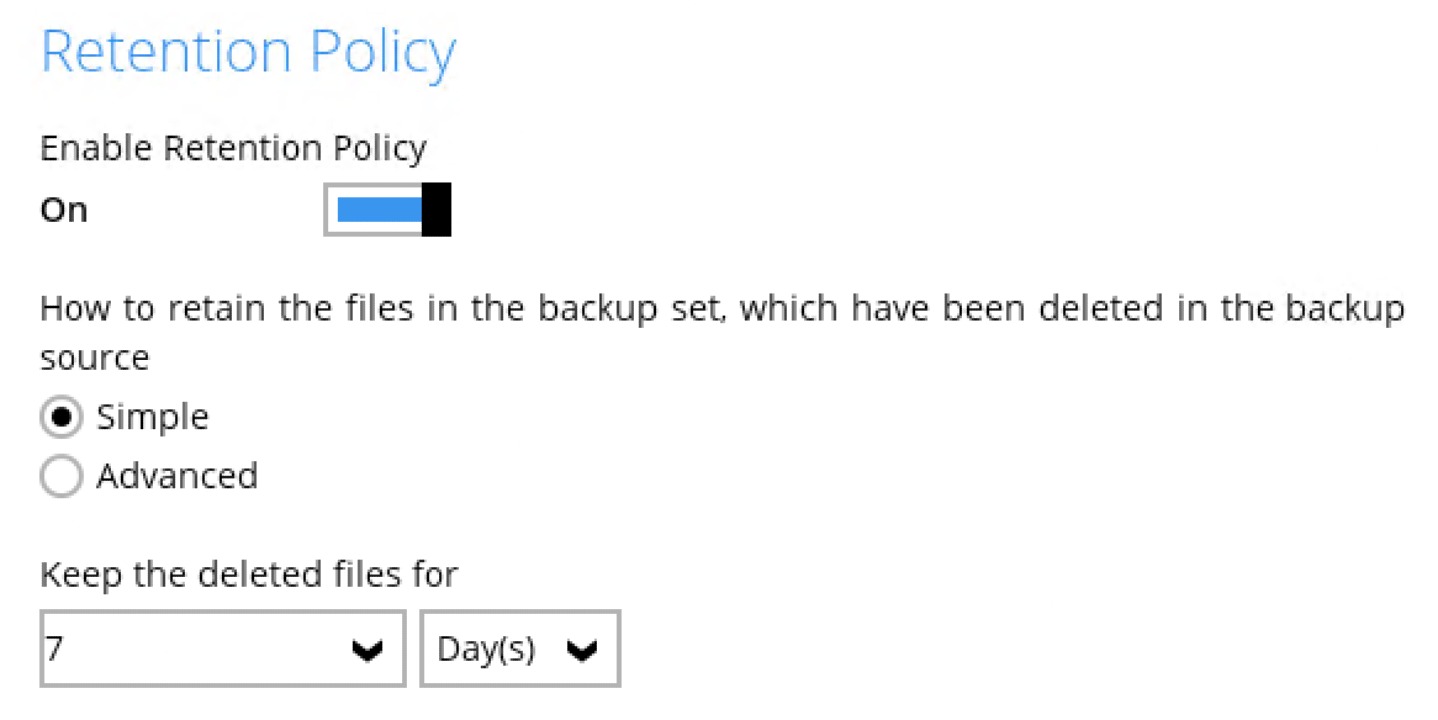Click the "Day(s)" text in the unit selector
Screen dimensions: 1438x720
pyautogui.click(x=486, y=650)
